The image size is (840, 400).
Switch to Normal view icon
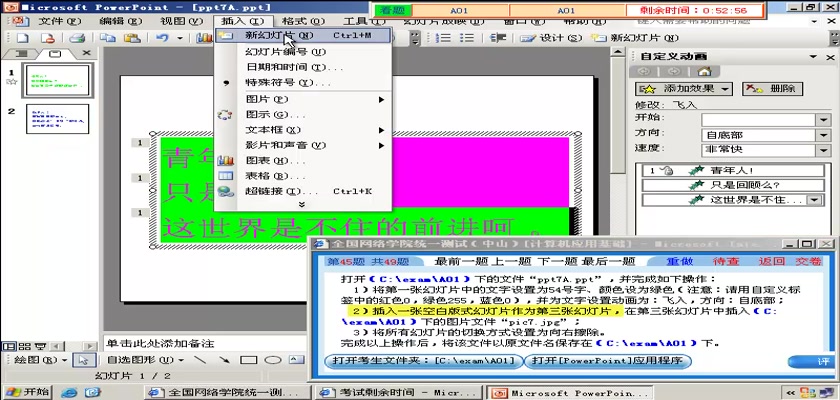click(8, 346)
